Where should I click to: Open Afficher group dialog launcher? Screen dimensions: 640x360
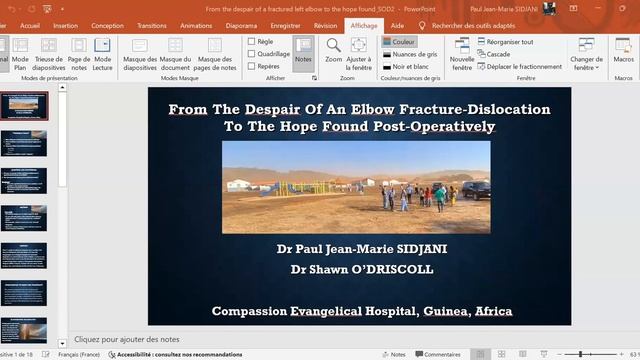[x=314, y=78]
